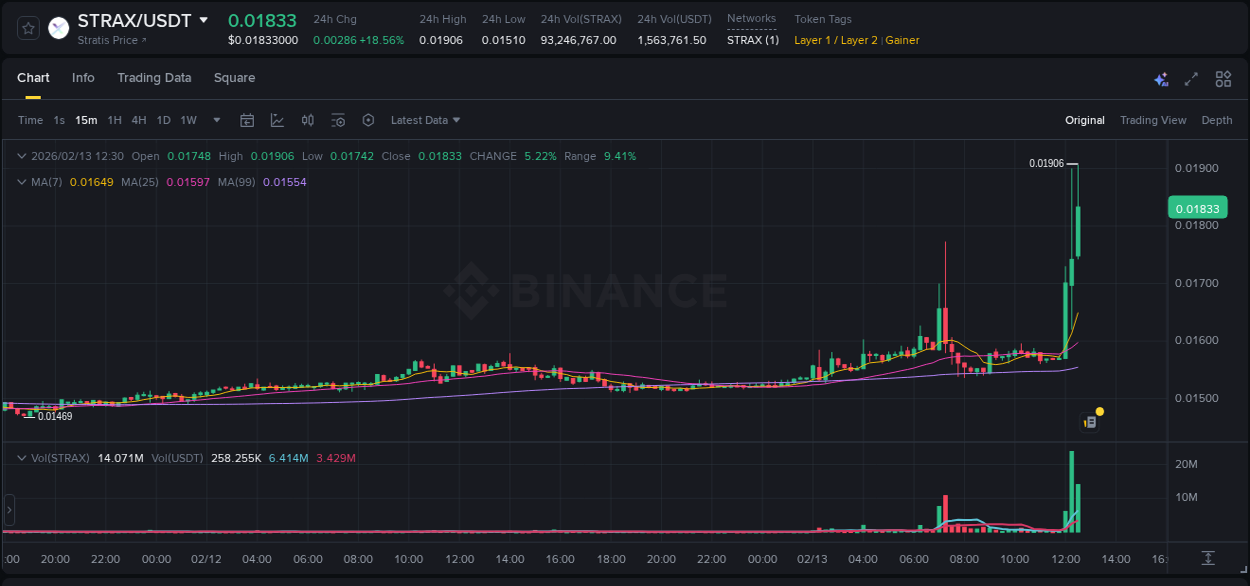Open the Stratis Price external link
This screenshot has height=586, width=1250.
coord(110,40)
